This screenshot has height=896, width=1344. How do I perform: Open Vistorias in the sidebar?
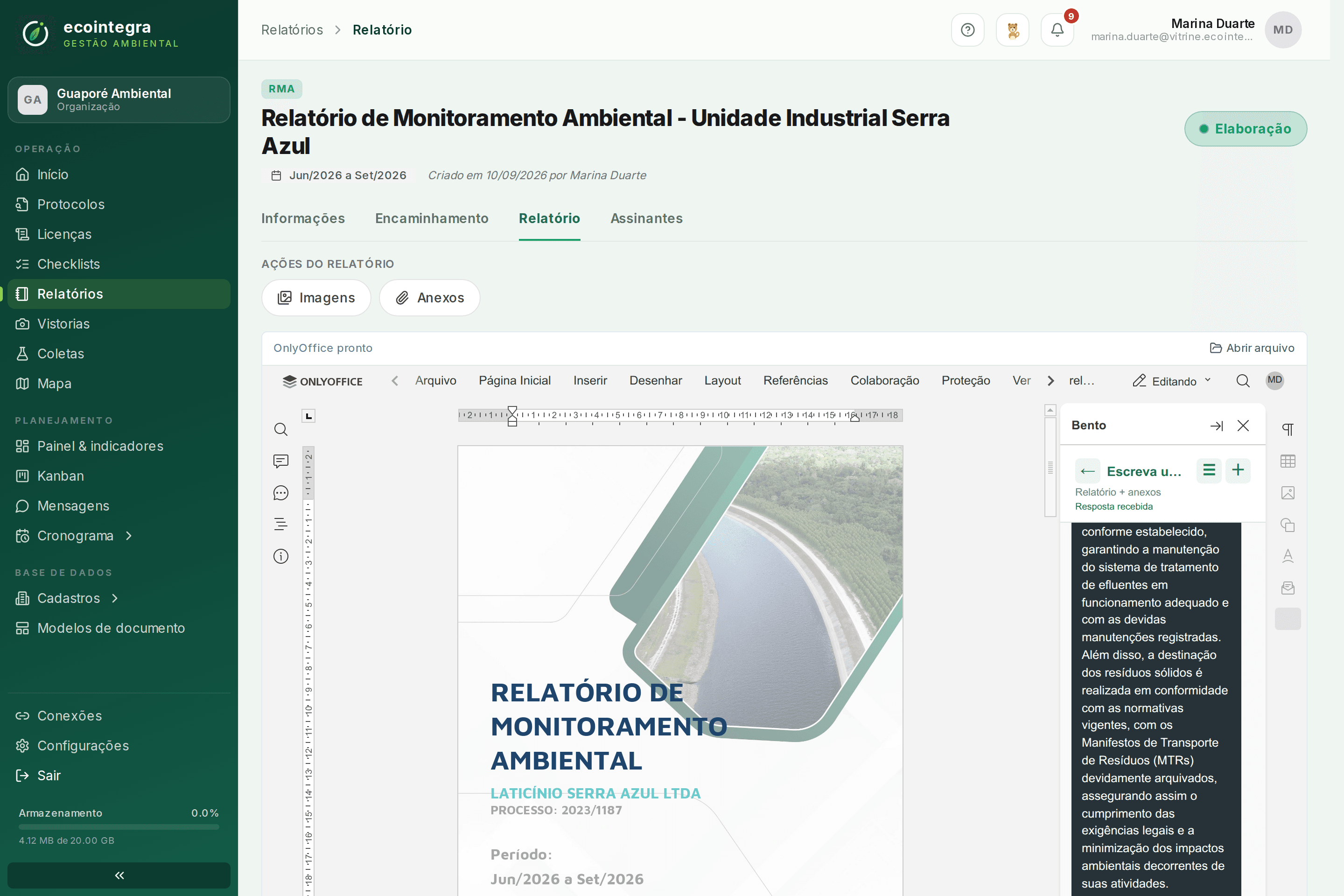119,324
